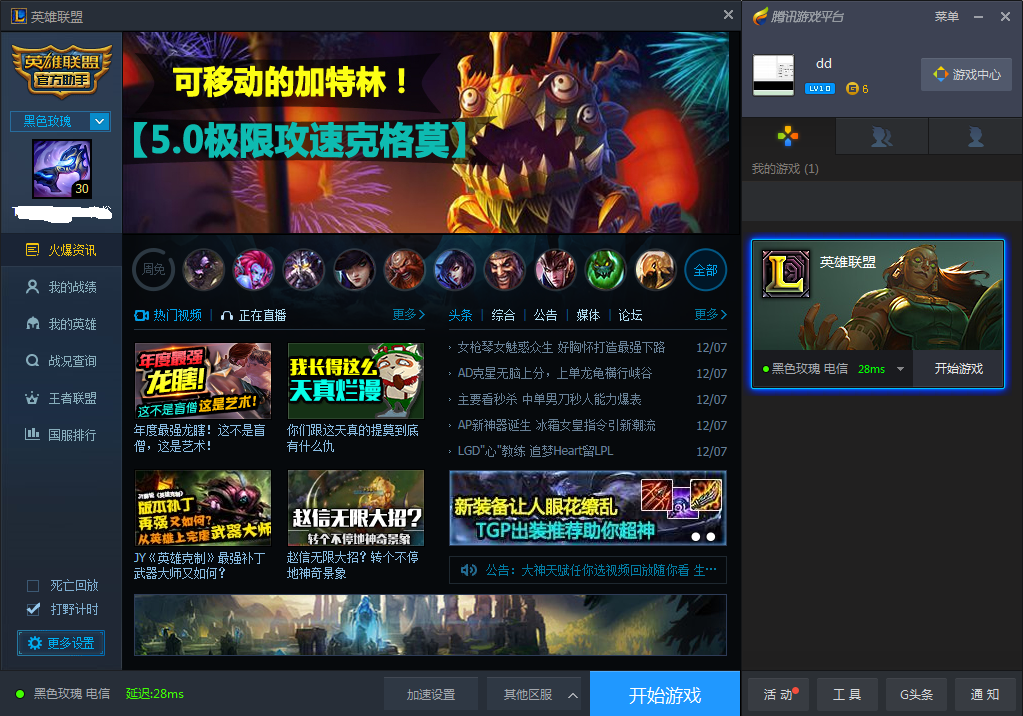Image resolution: width=1023 pixels, height=716 pixels.
Task: Switch to 热门视频 tab
Action: tap(168, 315)
